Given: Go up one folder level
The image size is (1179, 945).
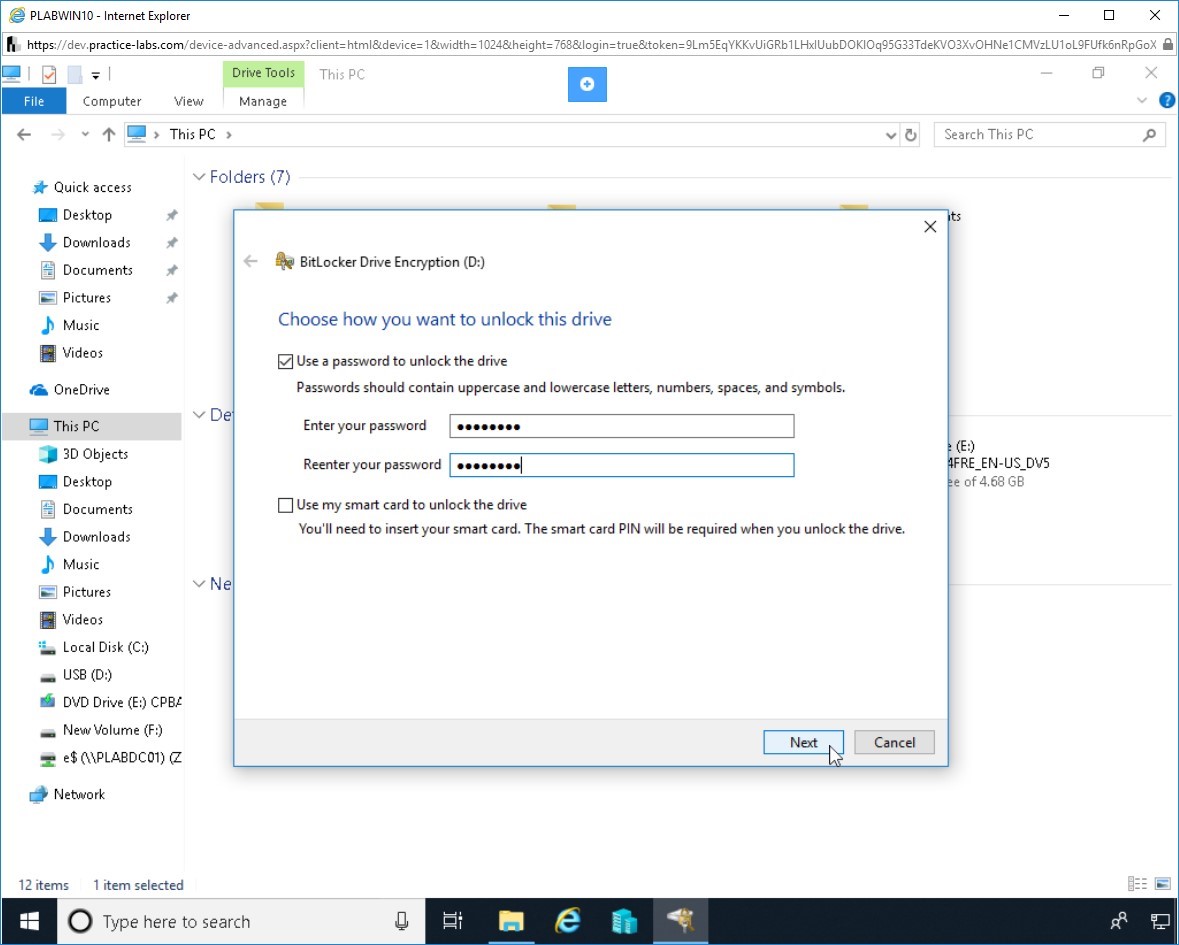Looking at the screenshot, I should click(109, 135).
